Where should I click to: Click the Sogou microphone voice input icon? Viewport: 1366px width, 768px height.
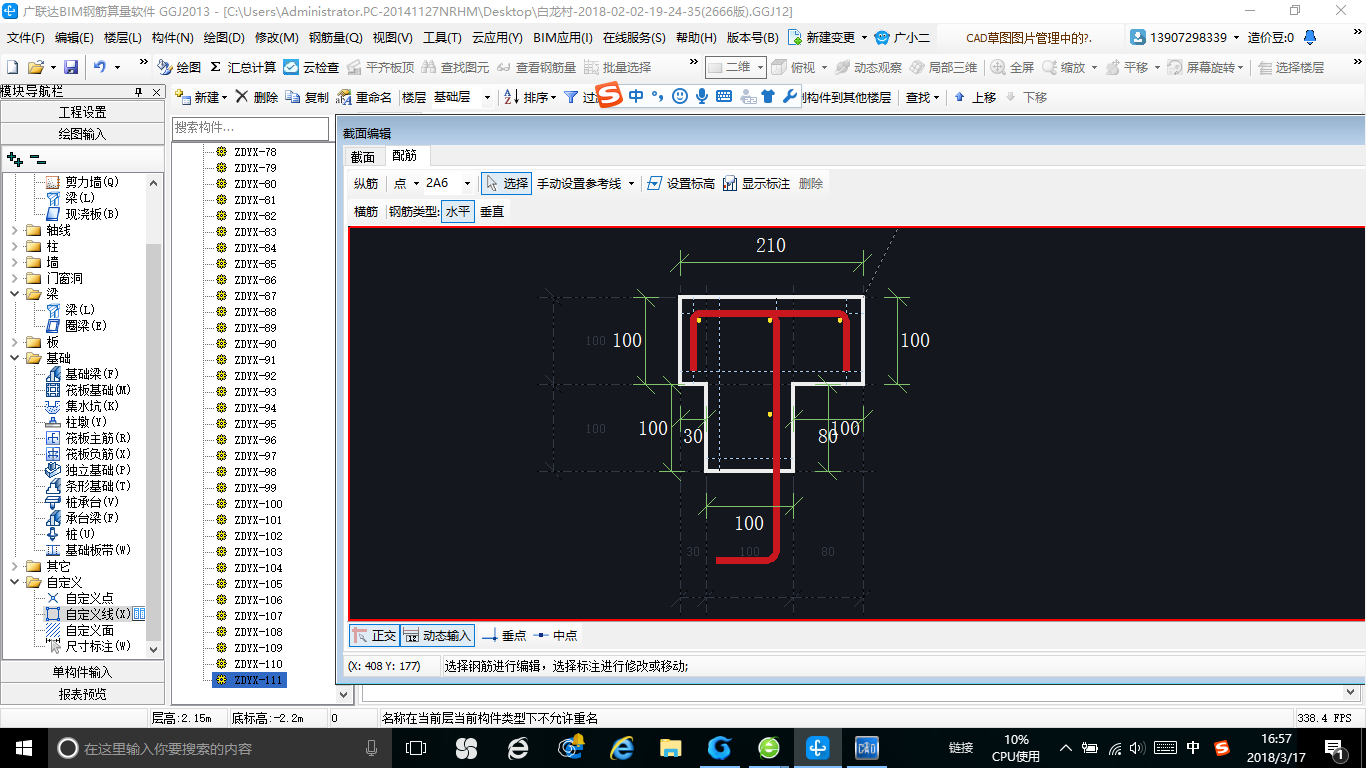[x=702, y=96]
